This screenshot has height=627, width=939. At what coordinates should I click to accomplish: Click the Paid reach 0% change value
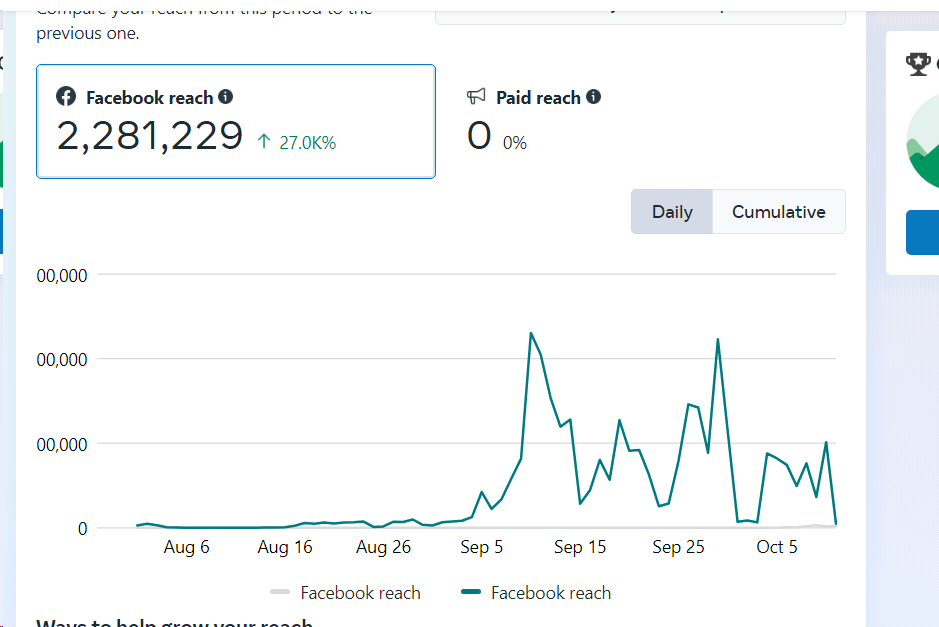pos(514,143)
